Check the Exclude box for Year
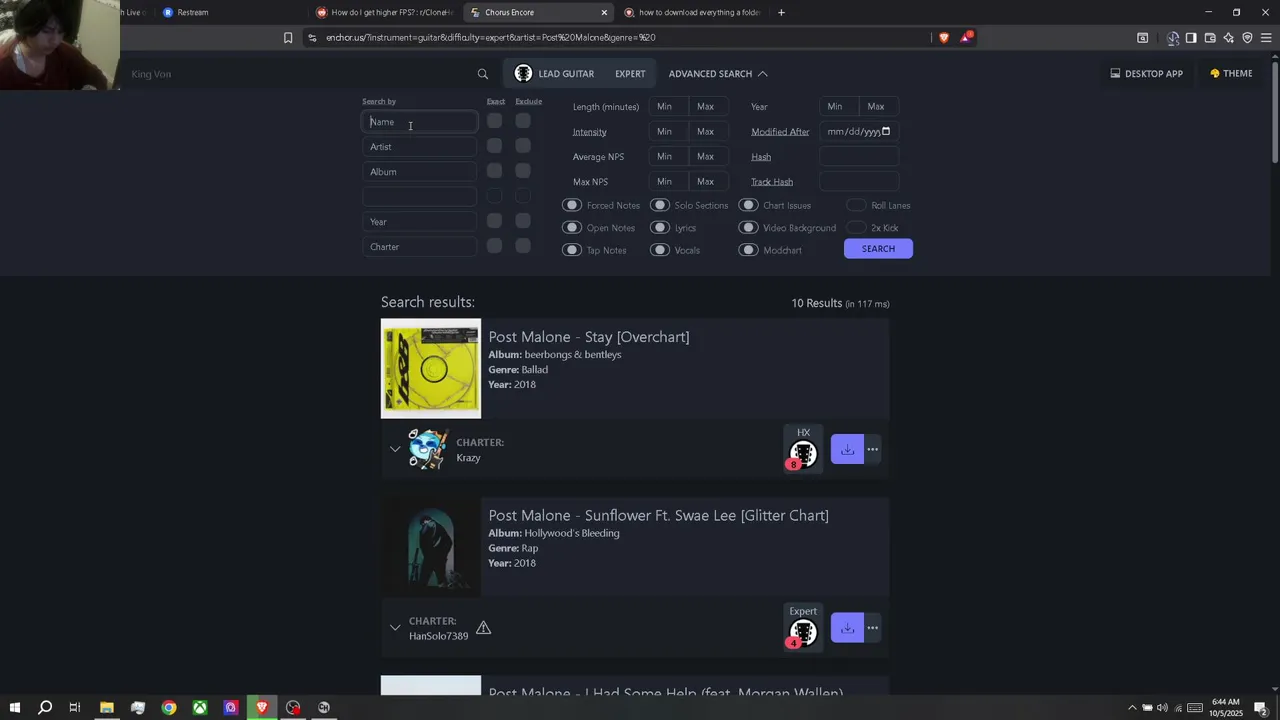Screen dimensions: 1280x720 click(523, 221)
